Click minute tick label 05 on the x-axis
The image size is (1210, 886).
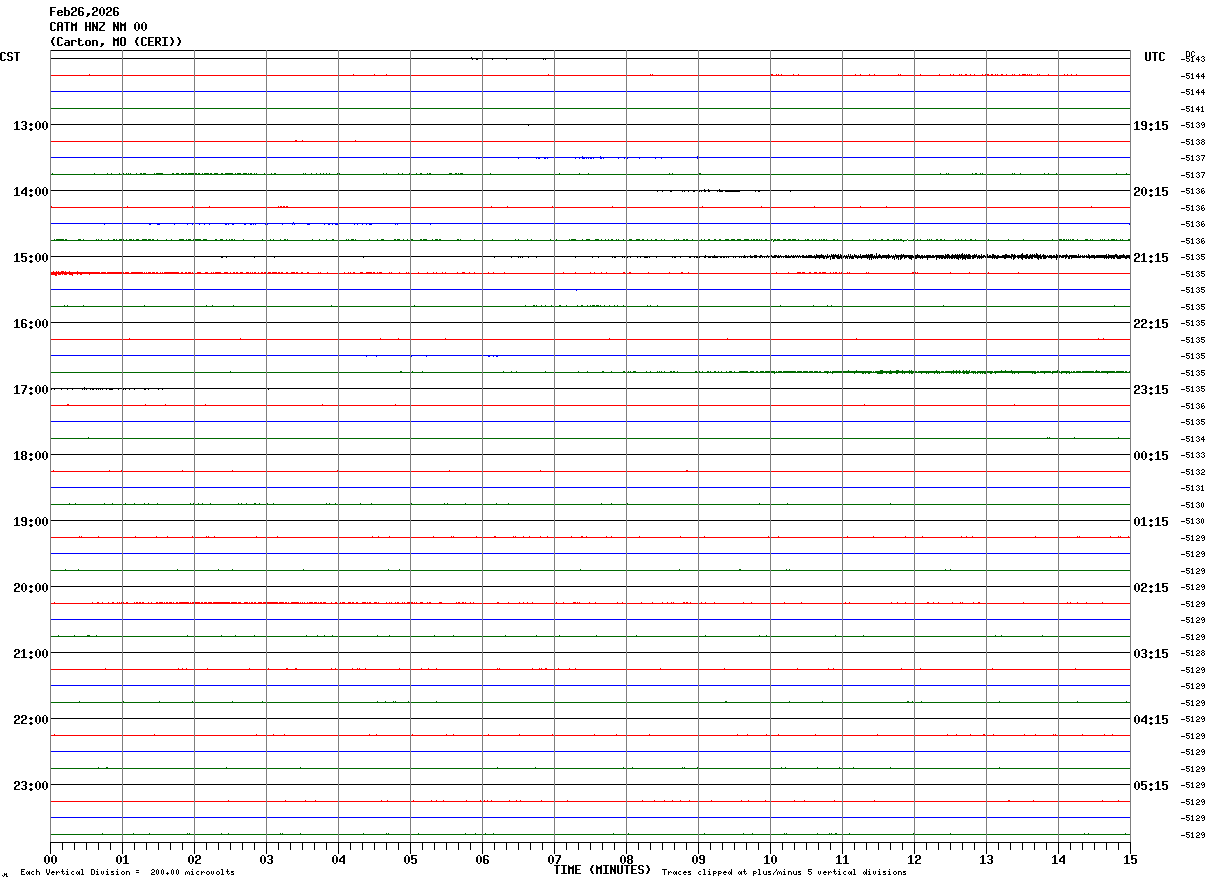(x=410, y=859)
